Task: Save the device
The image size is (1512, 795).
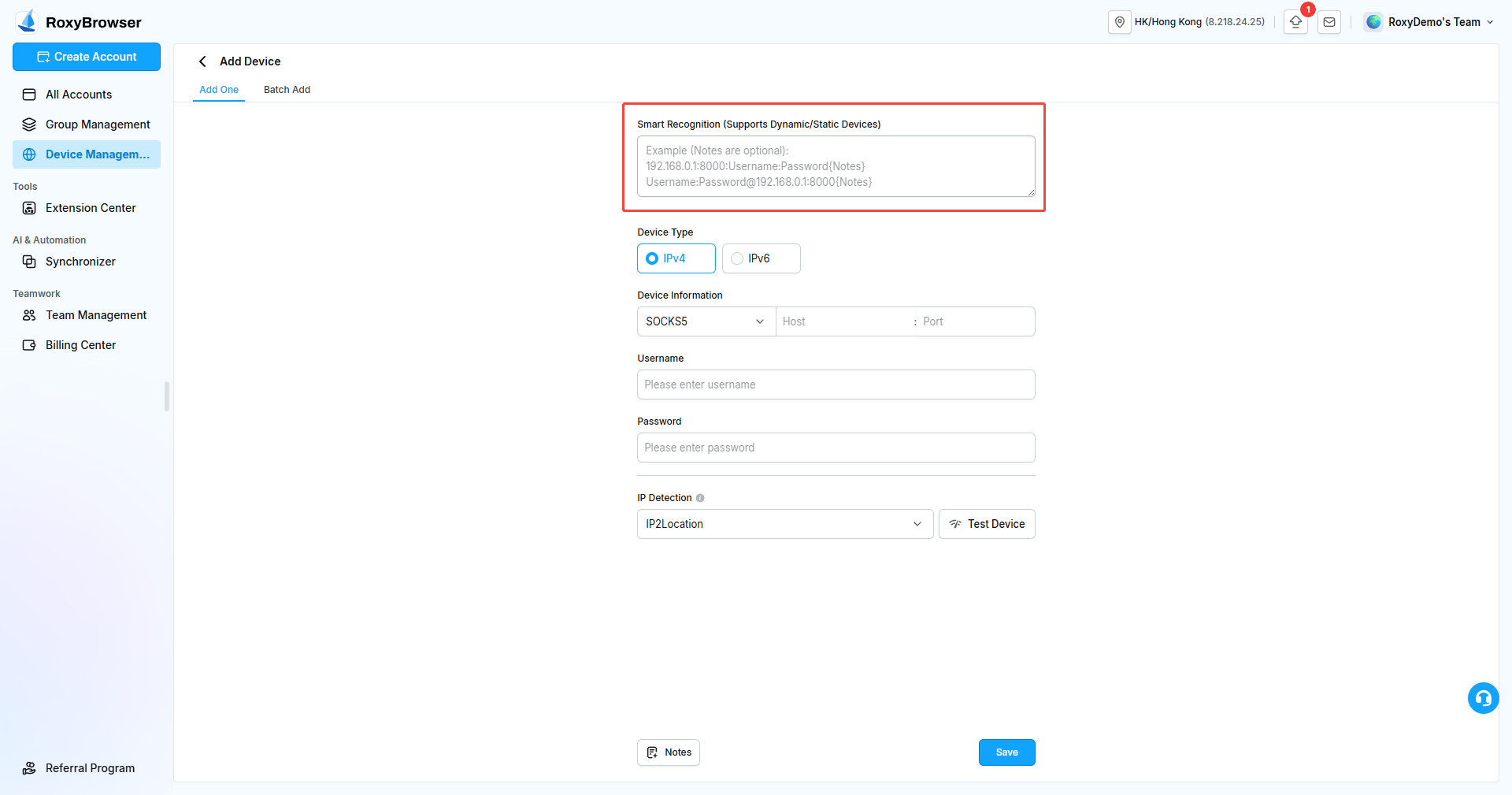Action: point(1007,752)
